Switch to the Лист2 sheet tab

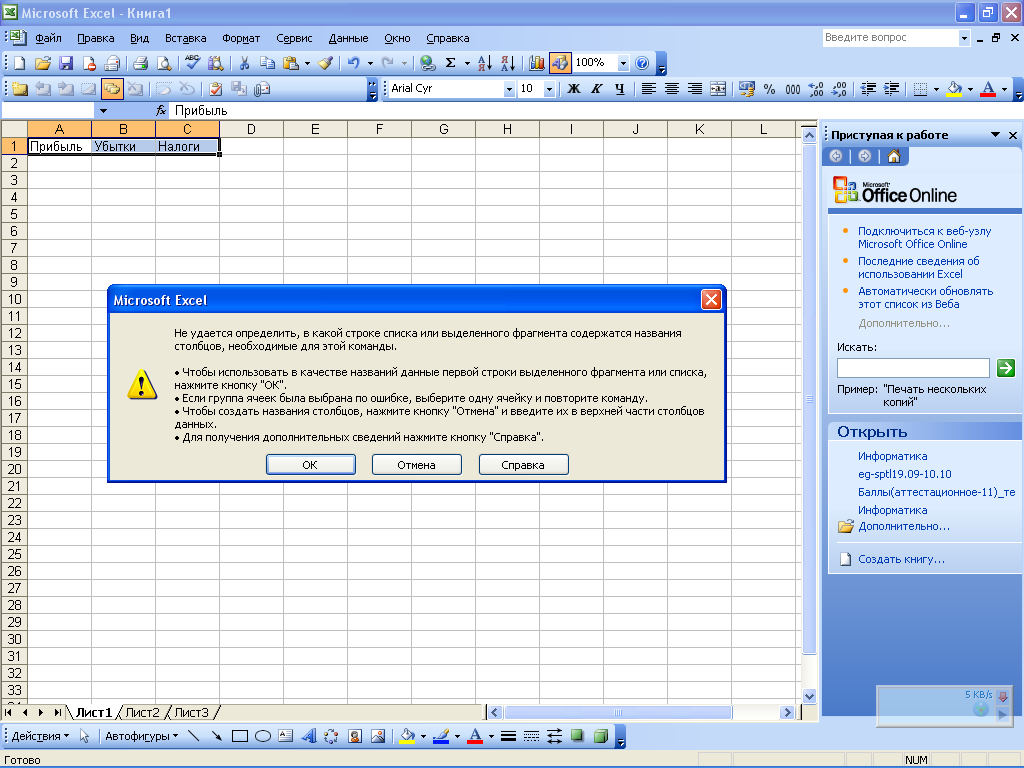point(142,712)
